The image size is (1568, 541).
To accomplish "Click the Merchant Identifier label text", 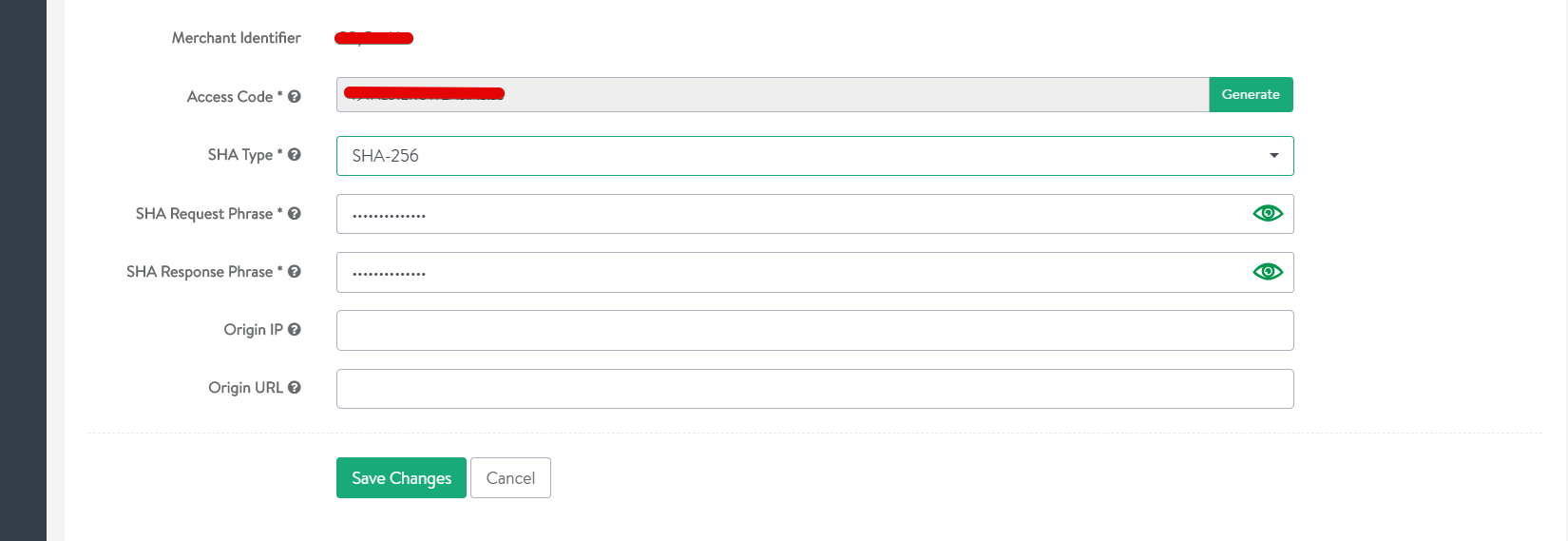I will tap(236, 38).
